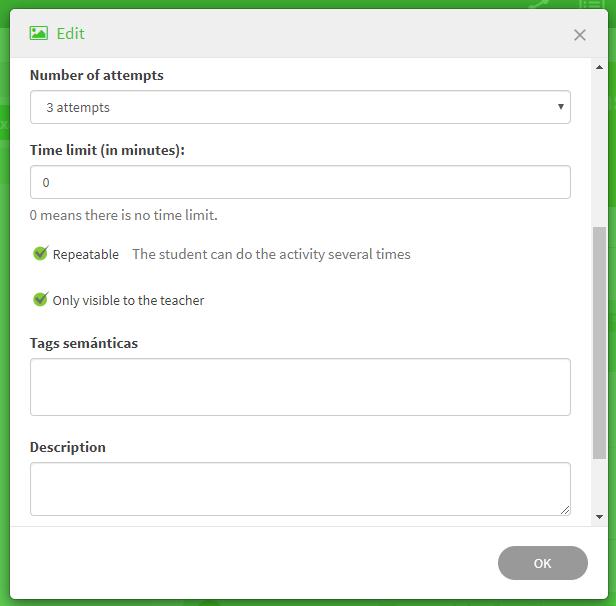This screenshot has height=606, width=616.
Task: Click the scrollbar track above the thumb
Action: click(x=599, y=150)
